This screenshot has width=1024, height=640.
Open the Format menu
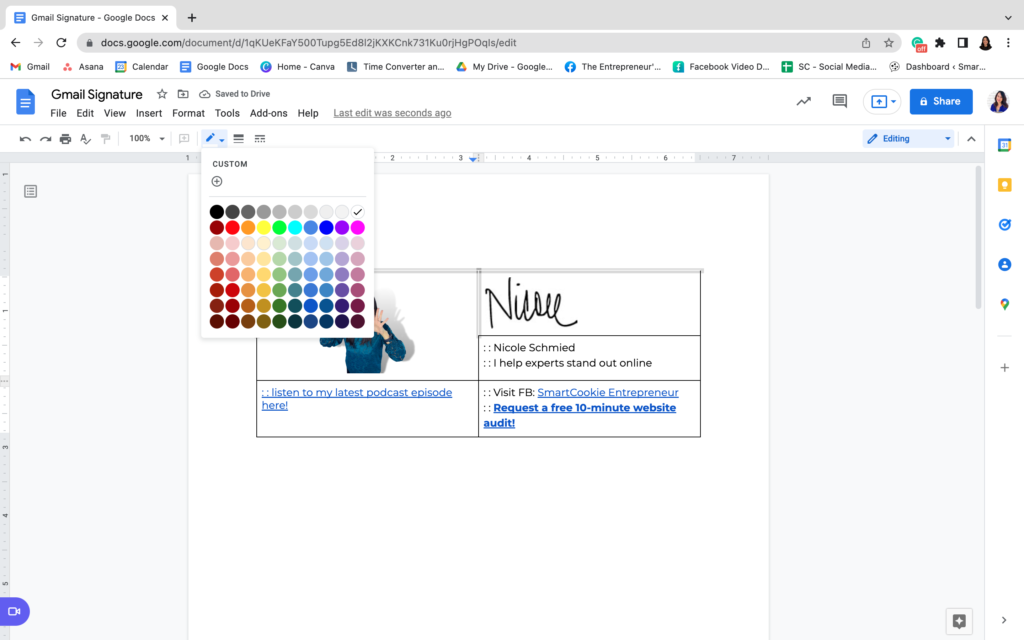(188, 113)
